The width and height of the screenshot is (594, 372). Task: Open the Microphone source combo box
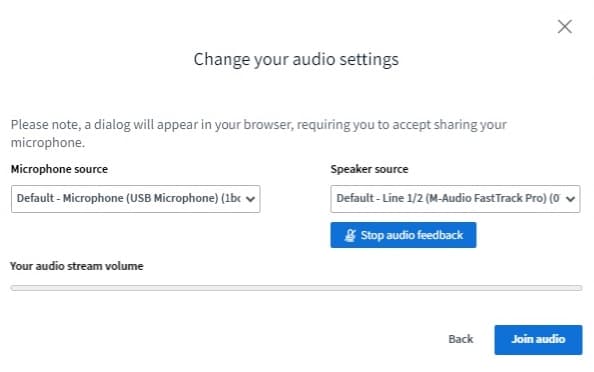pyautogui.click(x=136, y=199)
